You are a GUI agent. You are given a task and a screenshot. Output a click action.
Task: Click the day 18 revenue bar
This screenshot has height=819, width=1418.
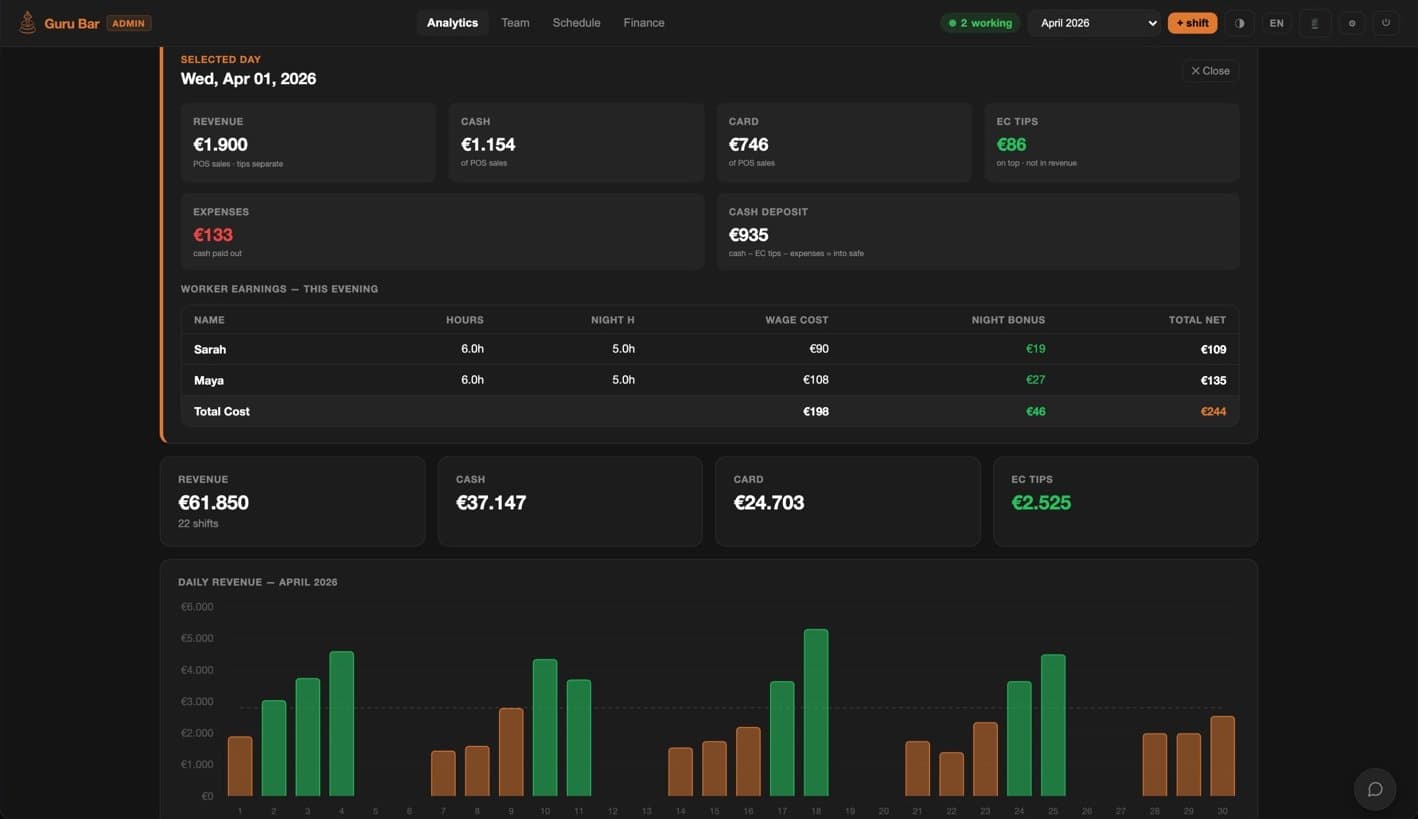816,713
